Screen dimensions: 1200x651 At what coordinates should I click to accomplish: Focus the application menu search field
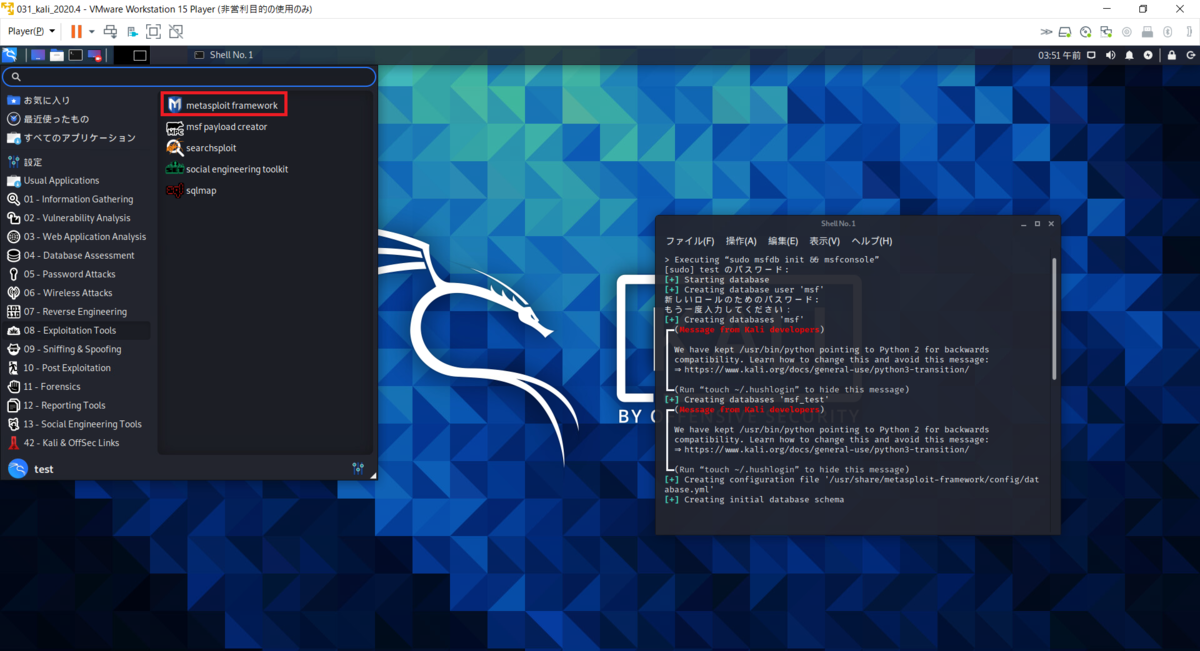pos(189,76)
